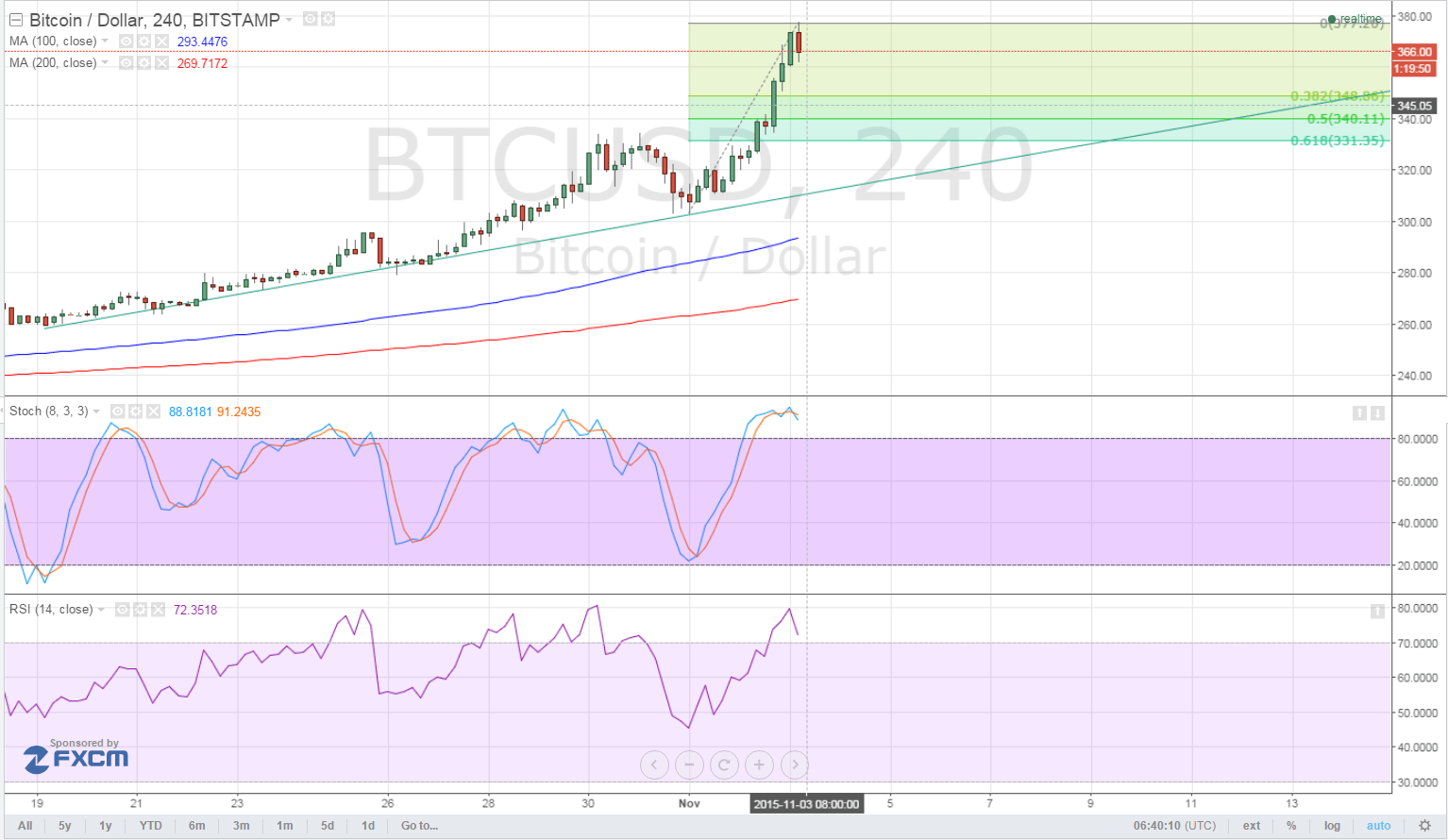Select the 1m time range
This screenshot has width=1448, height=840.
[284, 826]
